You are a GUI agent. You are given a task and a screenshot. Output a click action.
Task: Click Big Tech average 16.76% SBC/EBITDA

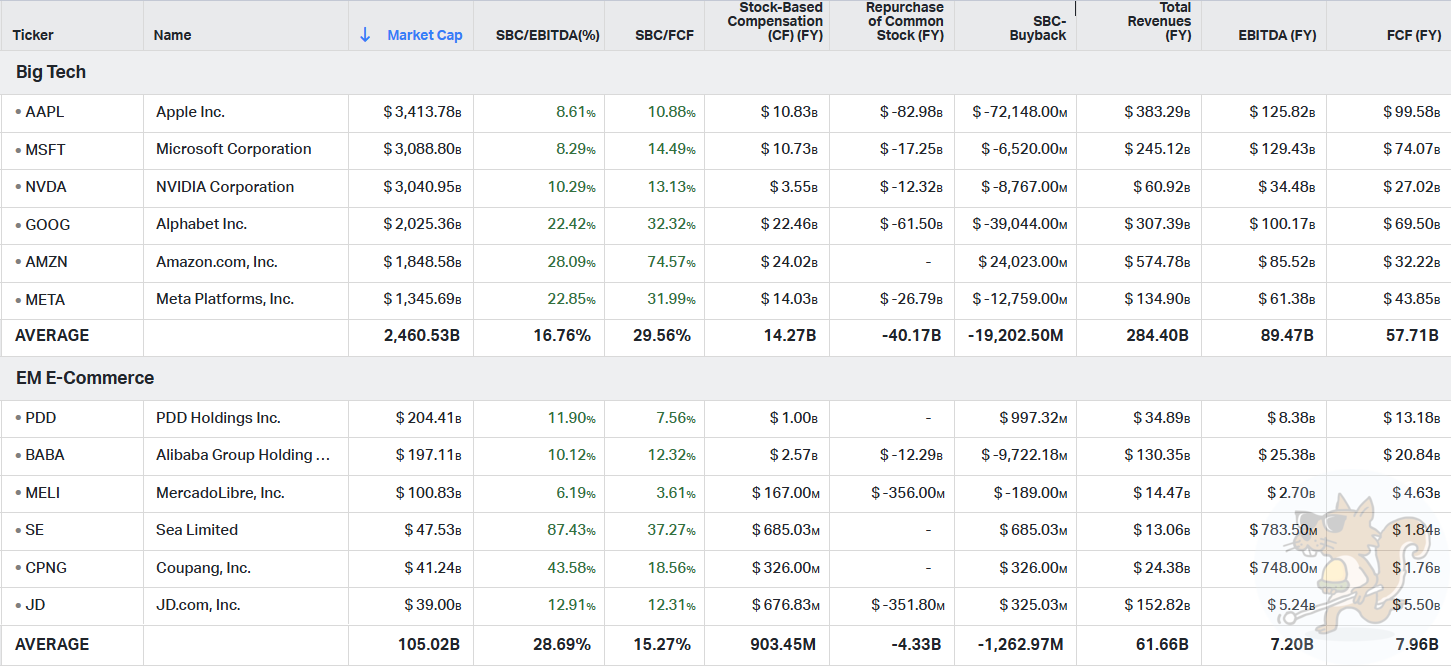562,336
